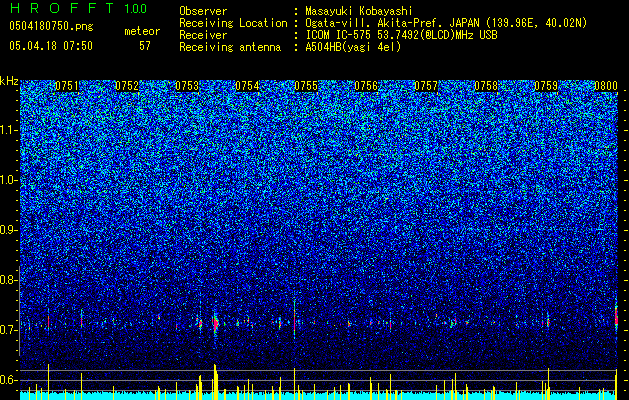
Task: Click the 1.0 frequency axis label
Action: click(8, 180)
